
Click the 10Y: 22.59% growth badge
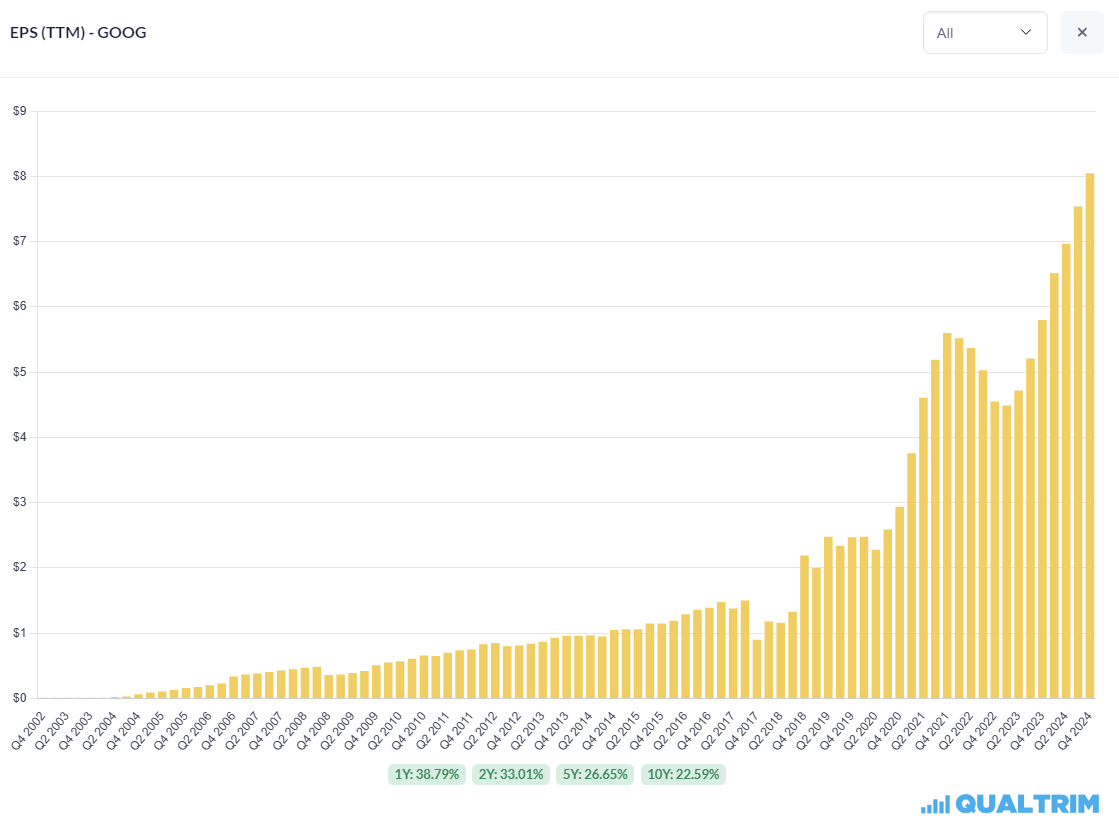pos(683,774)
